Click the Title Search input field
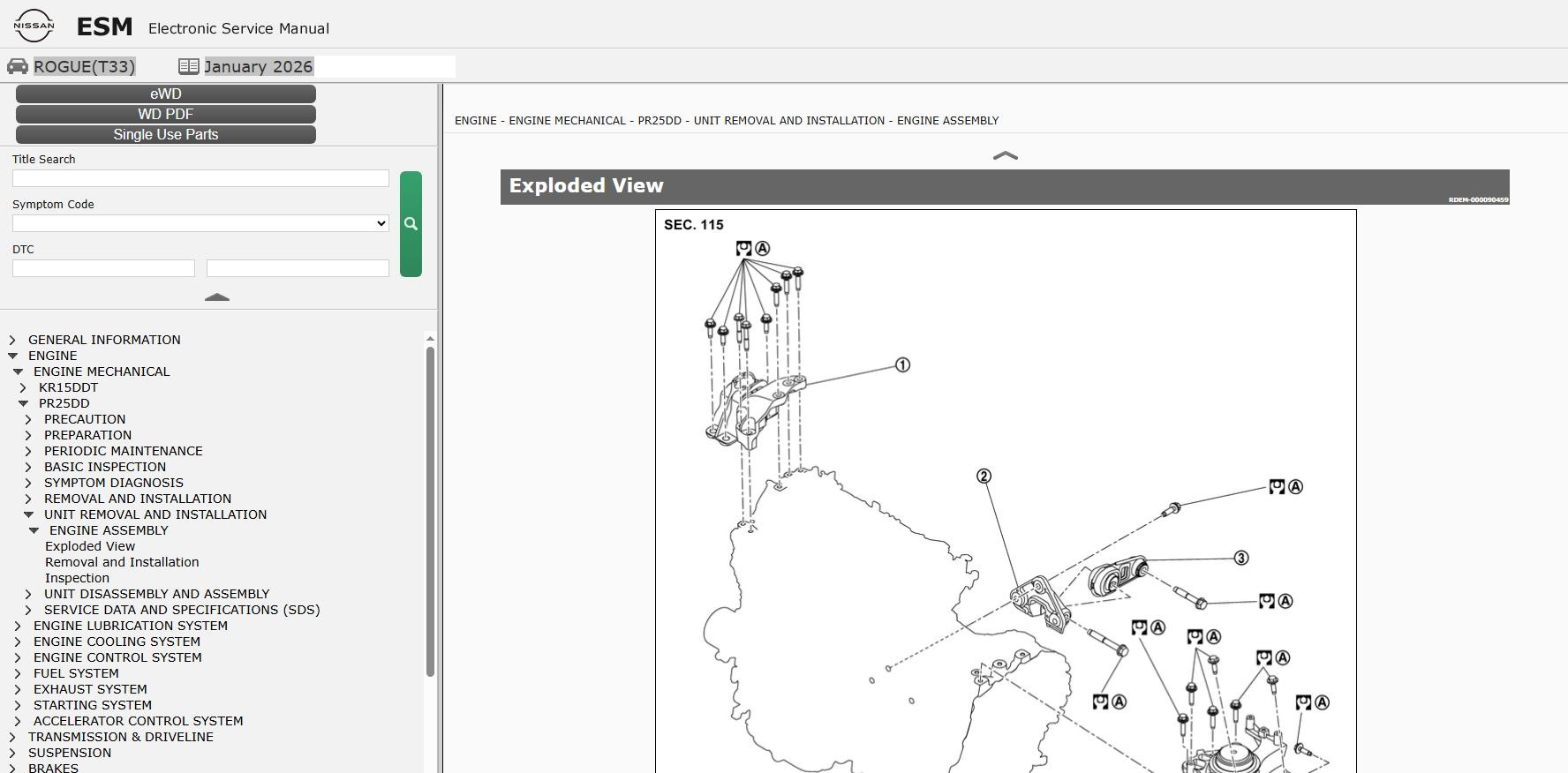Viewport: 1568px width, 773px height. 200,178
